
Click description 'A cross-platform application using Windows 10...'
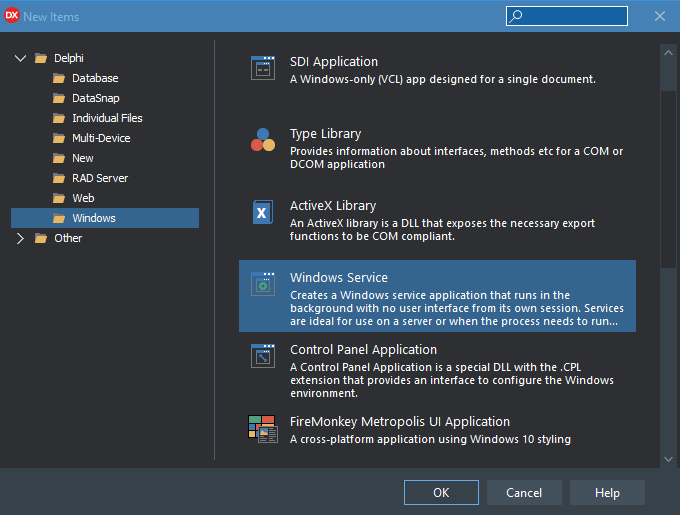430,439
